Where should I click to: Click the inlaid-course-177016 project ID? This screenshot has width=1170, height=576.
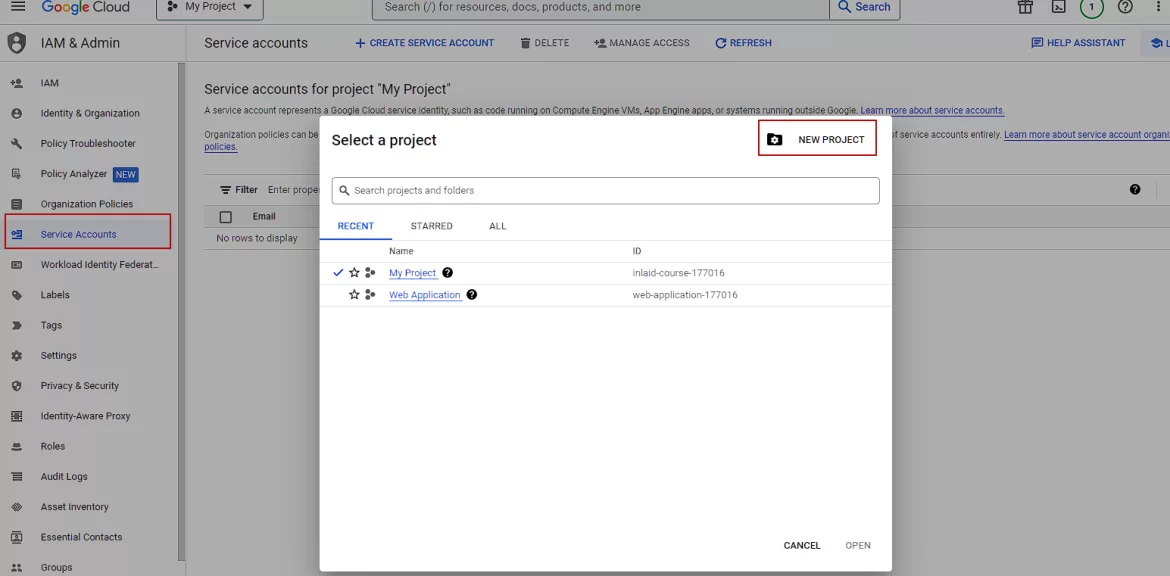tap(678, 273)
